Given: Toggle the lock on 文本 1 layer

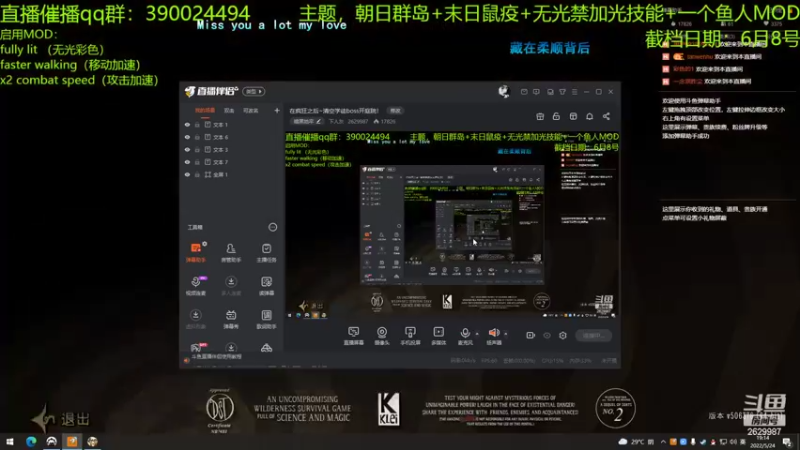Looking at the screenshot, I should click(x=197, y=124).
